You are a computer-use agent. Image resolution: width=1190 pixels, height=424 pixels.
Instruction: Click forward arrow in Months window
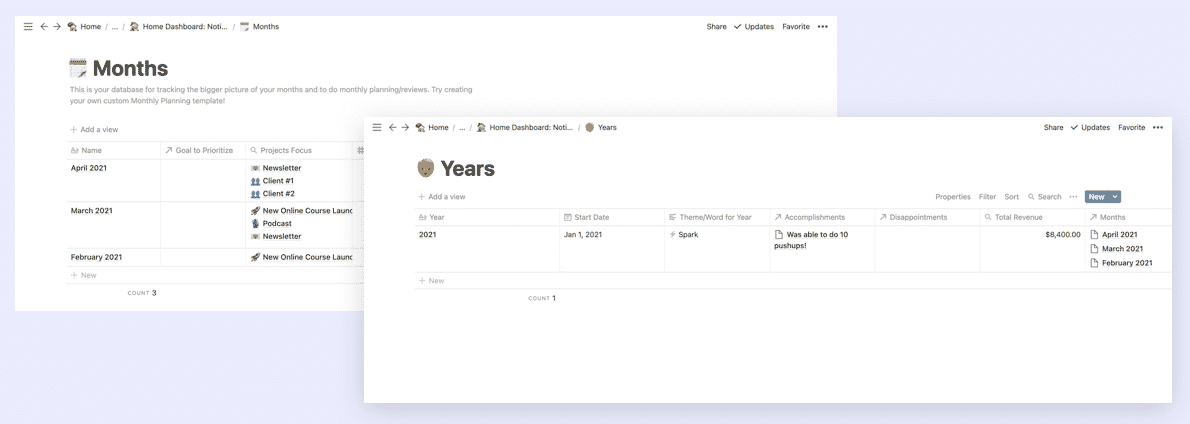pyautogui.click(x=57, y=27)
